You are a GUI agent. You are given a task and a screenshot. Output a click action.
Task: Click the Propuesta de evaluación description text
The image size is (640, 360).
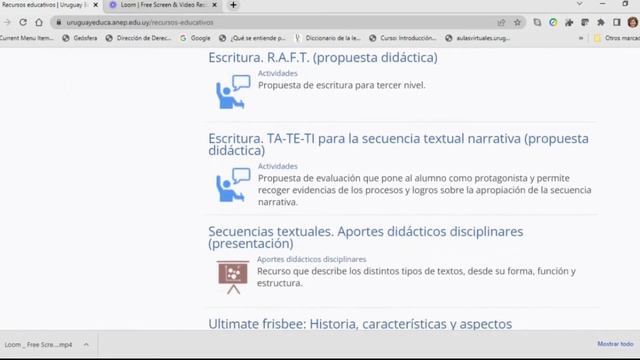(x=424, y=190)
